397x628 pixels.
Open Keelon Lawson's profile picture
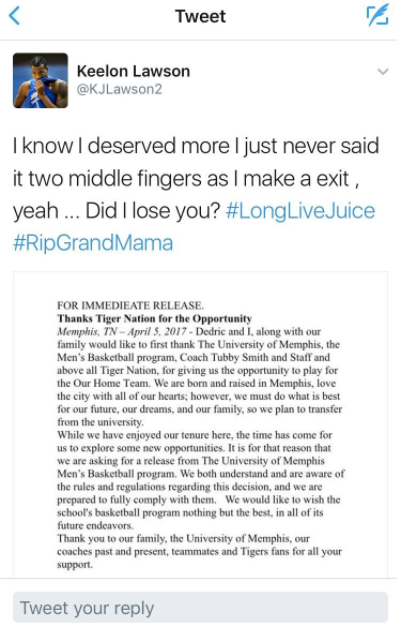coord(40,81)
